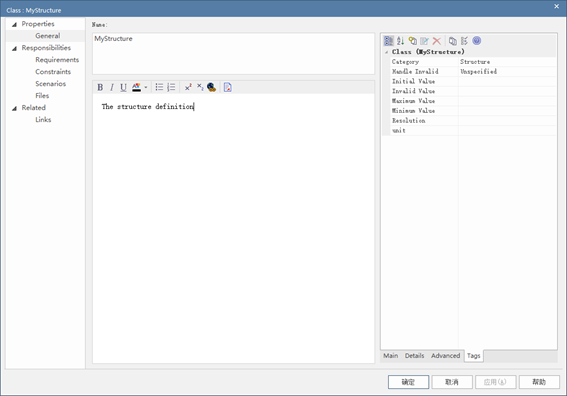The image size is (567, 396).
Task: Apply superscript formatting to notes text
Action: pos(188,87)
